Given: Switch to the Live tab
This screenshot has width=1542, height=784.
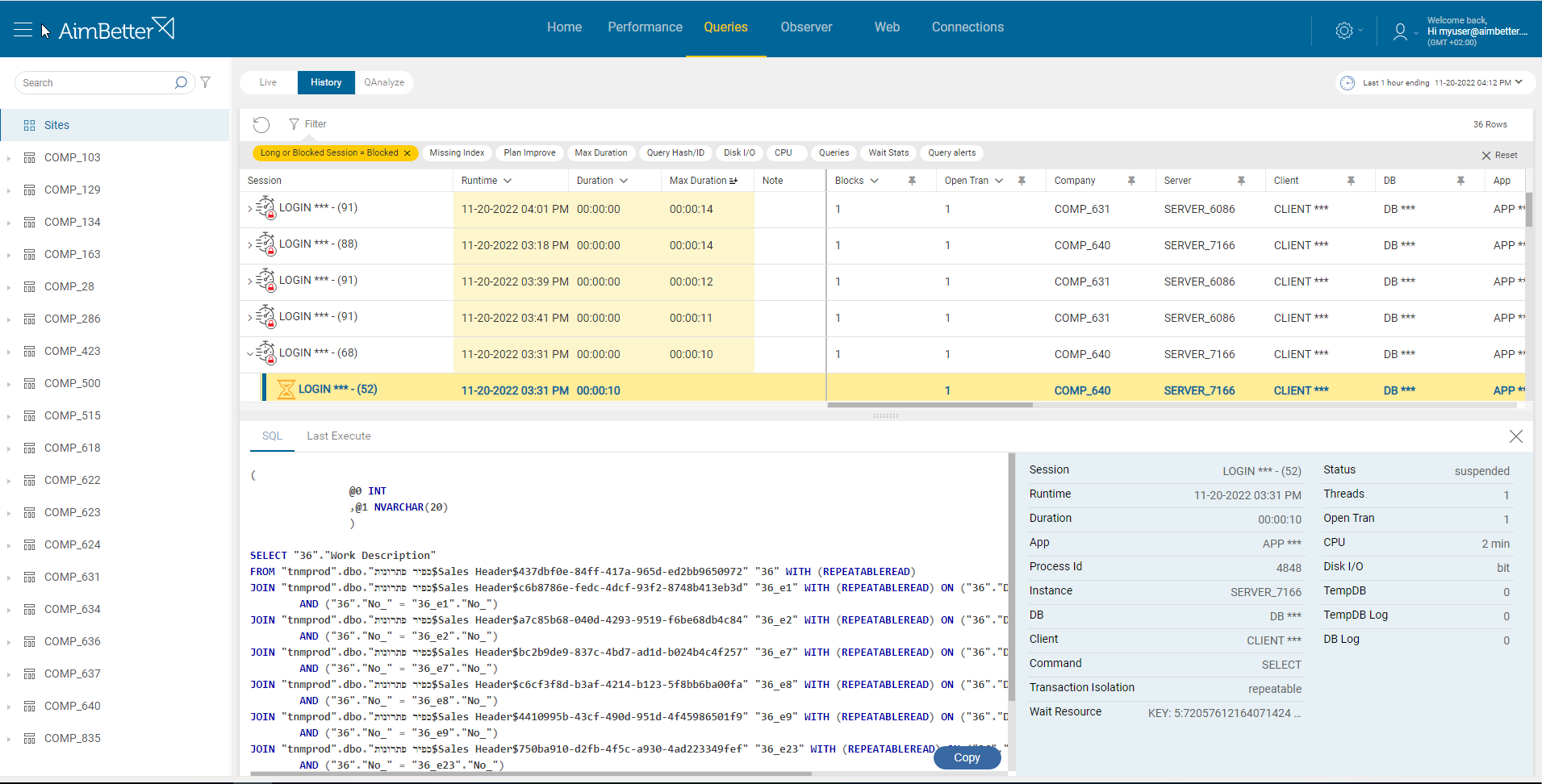Looking at the screenshot, I should tap(268, 82).
